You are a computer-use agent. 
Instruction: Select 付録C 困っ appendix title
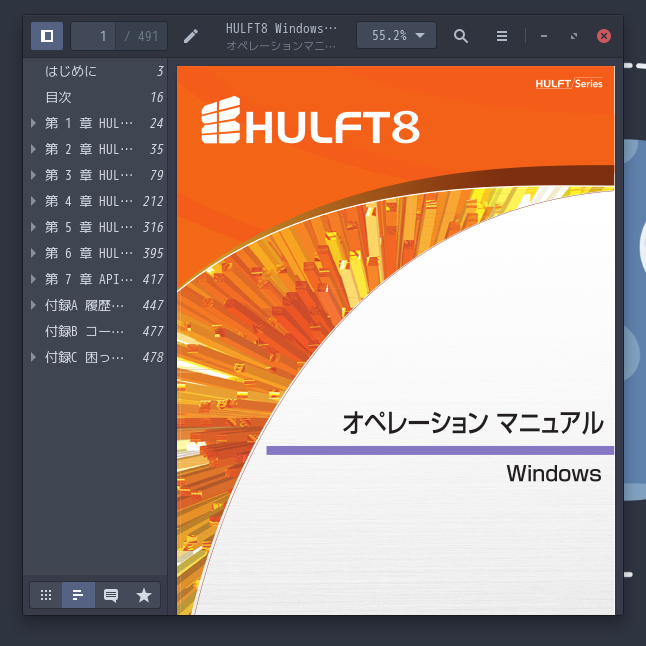tap(84, 357)
